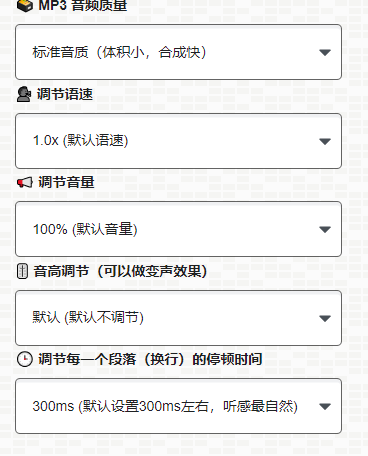Open the 100% (默认音量) volume dropdown
Screen dimensions: 368x456
pos(178,229)
